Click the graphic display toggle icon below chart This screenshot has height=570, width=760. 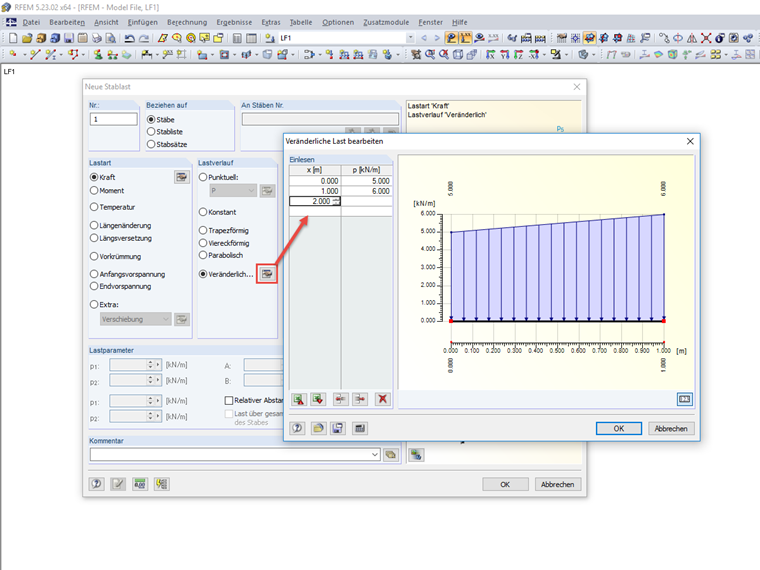[684, 399]
